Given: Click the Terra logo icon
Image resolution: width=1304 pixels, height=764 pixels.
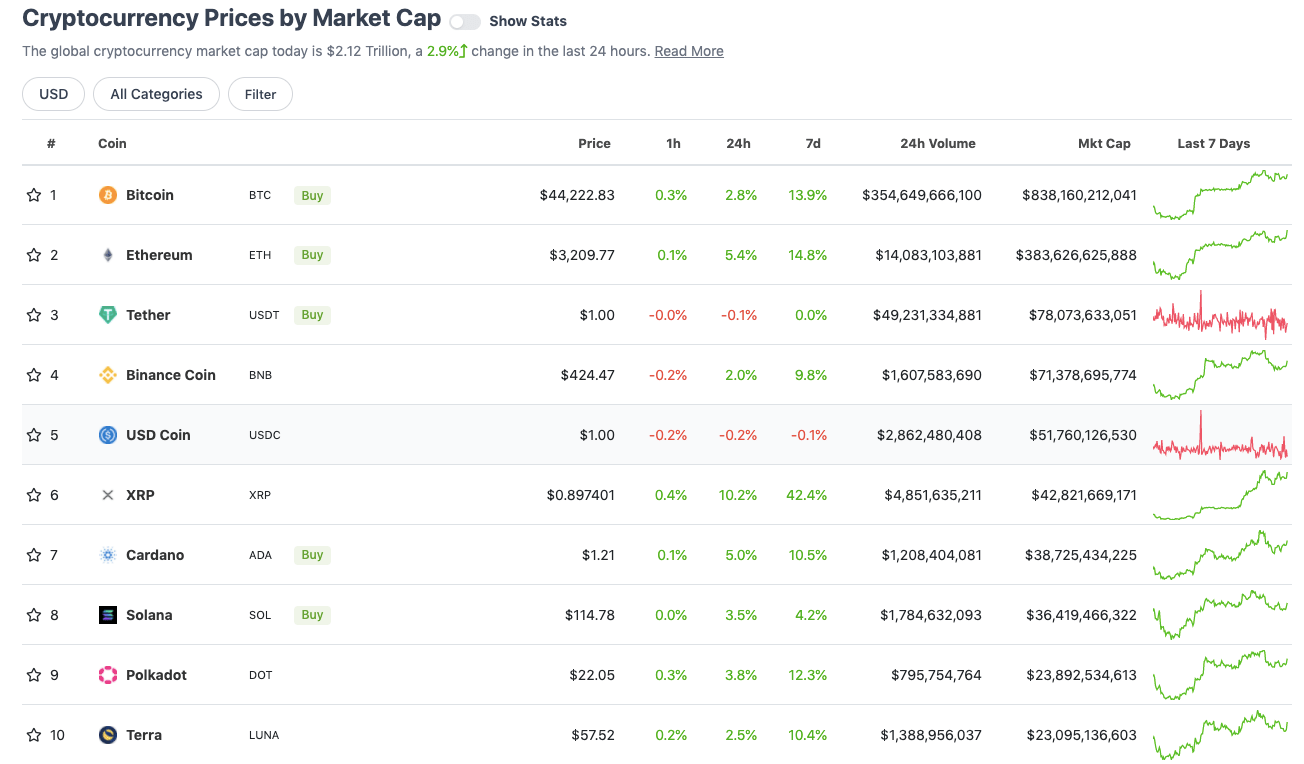Looking at the screenshot, I should click(x=108, y=735).
